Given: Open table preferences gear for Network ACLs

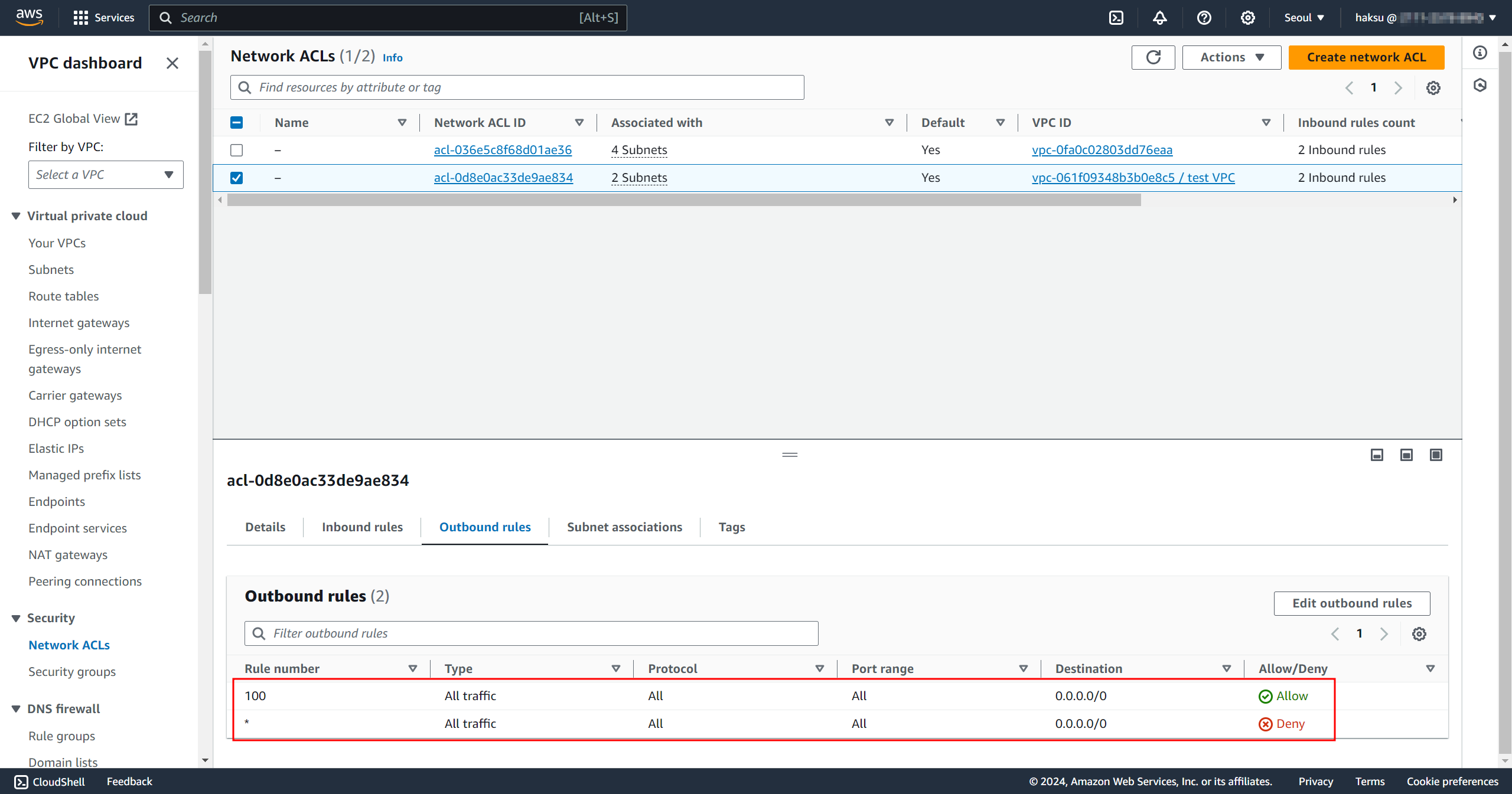Looking at the screenshot, I should pos(1433,88).
